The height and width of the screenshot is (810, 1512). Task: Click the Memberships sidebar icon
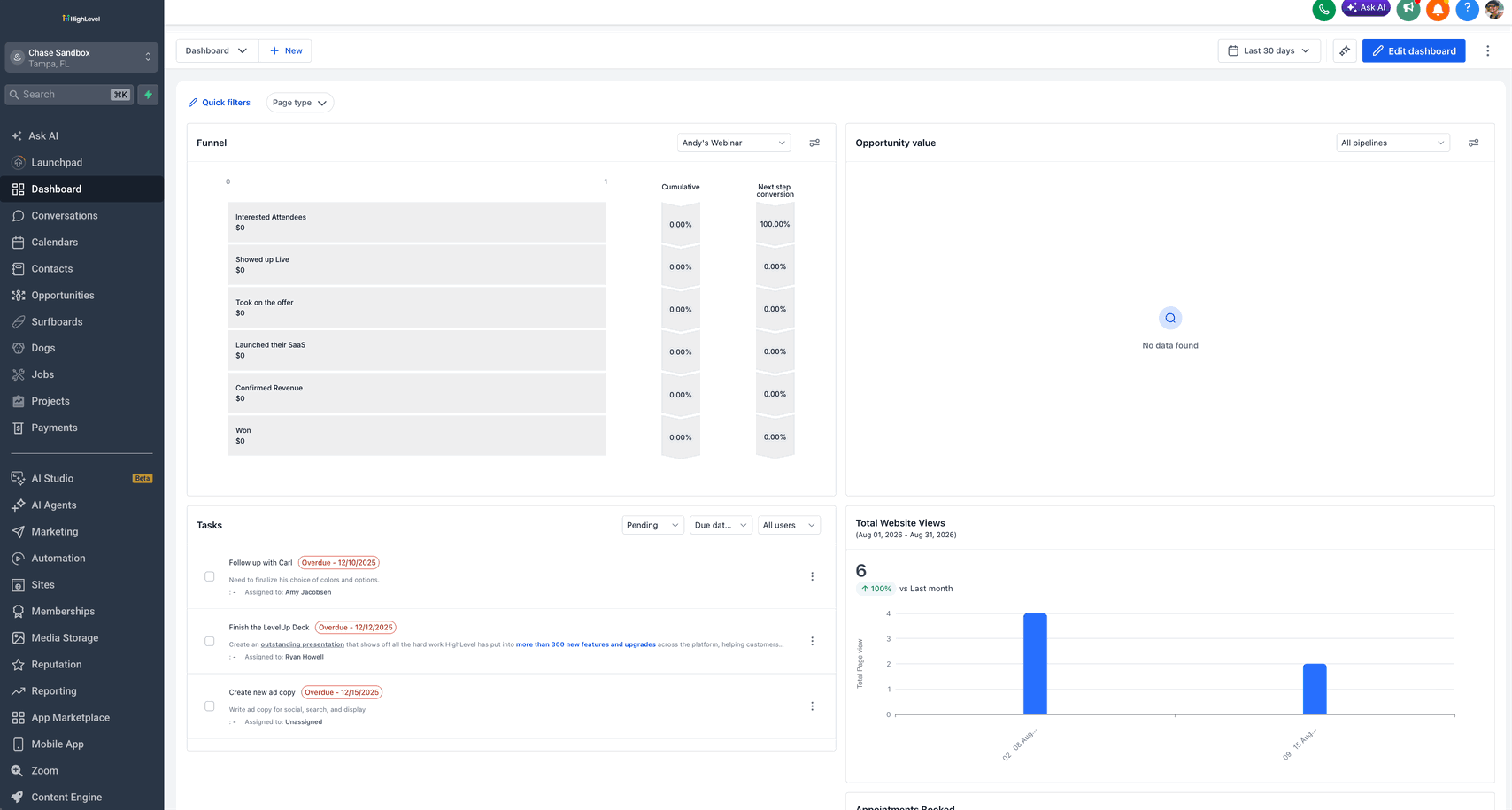tap(18, 612)
